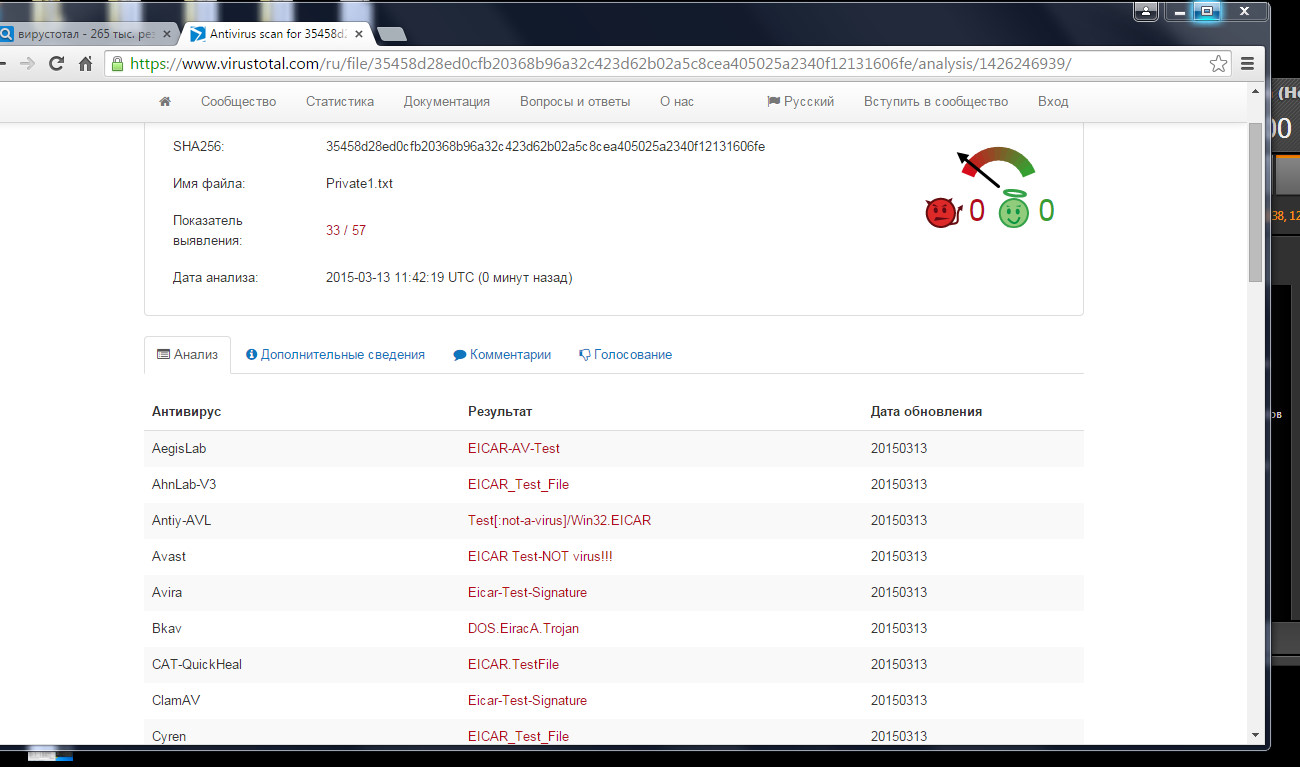Go to the browser home page
Viewport: 1300px width, 767px height.
86,63
